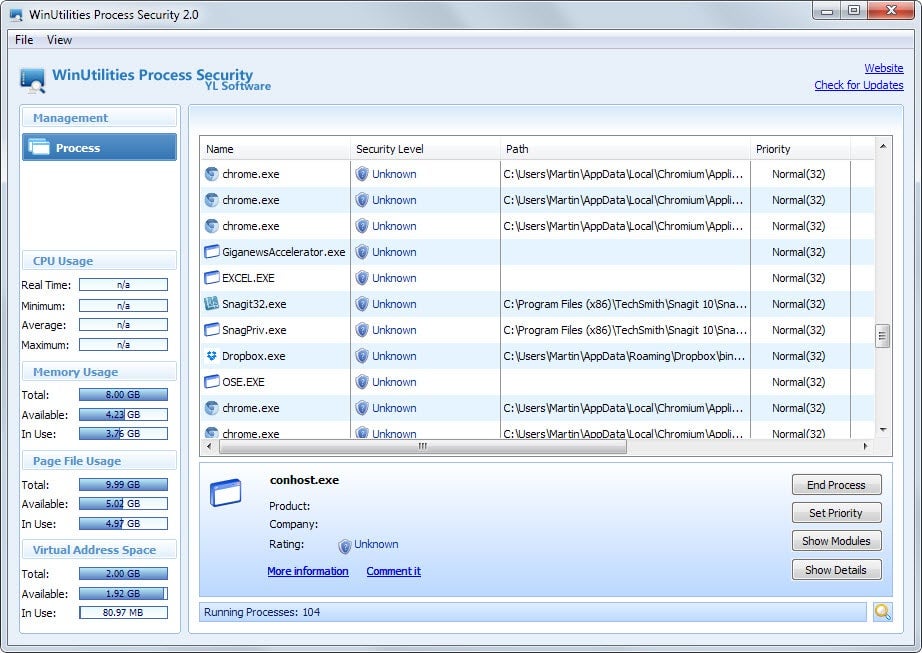The image size is (922, 653).
Task: Click the shield icon in the SnagPriv.exe row
Action: coord(362,330)
